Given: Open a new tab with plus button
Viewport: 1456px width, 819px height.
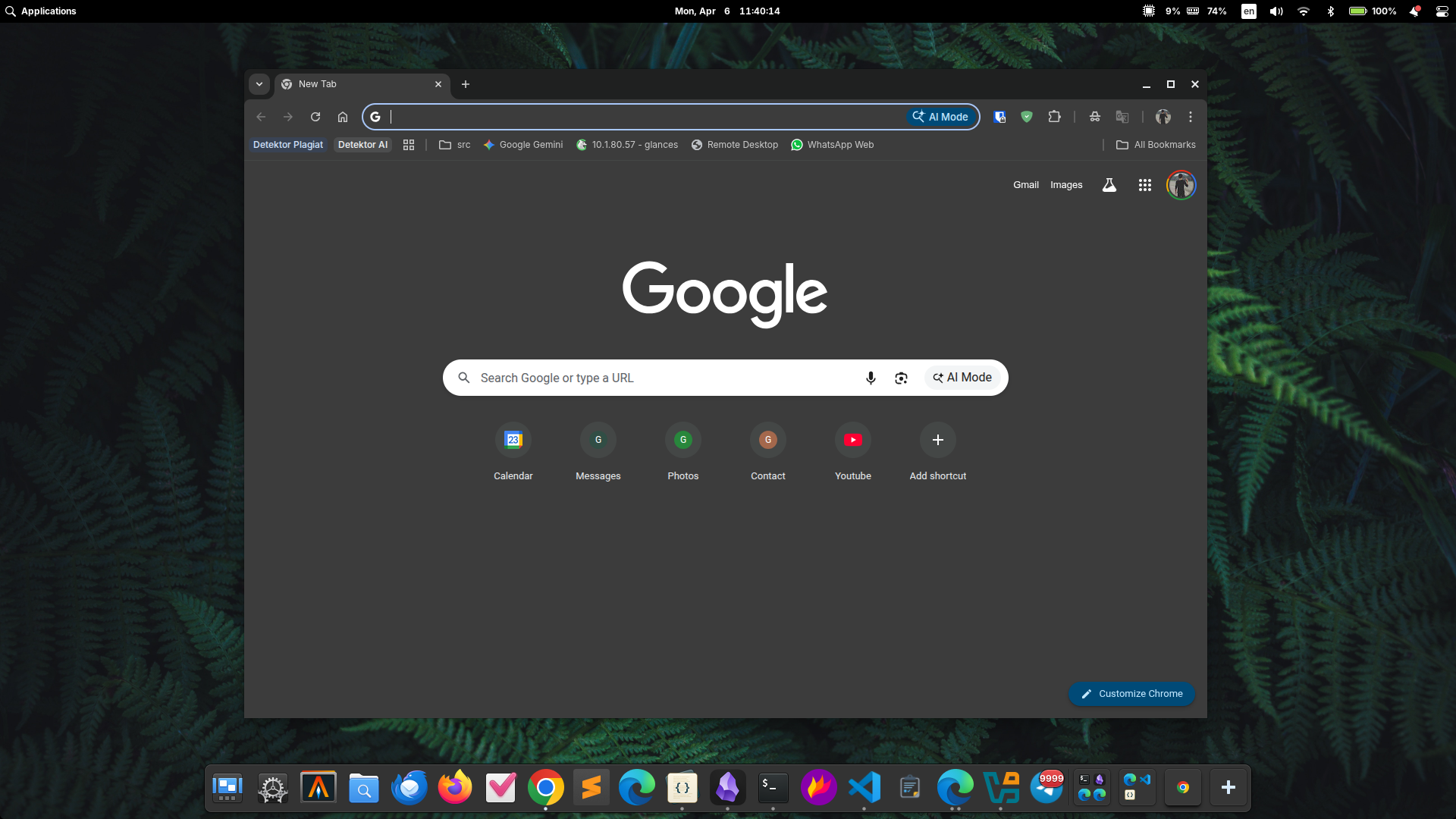Looking at the screenshot, I should point(466,84).
